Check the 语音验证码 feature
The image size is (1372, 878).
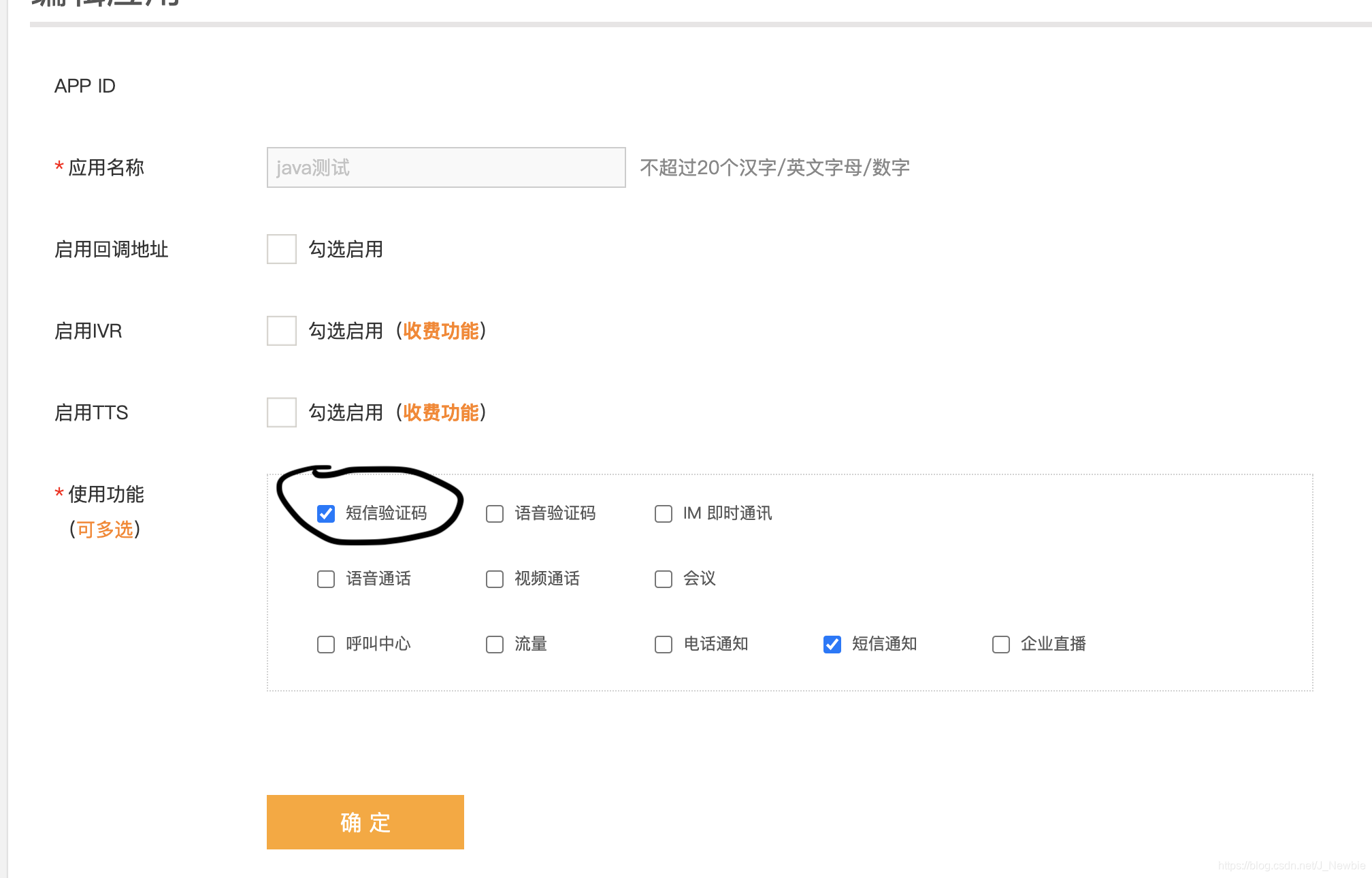[x=495, y=513]
